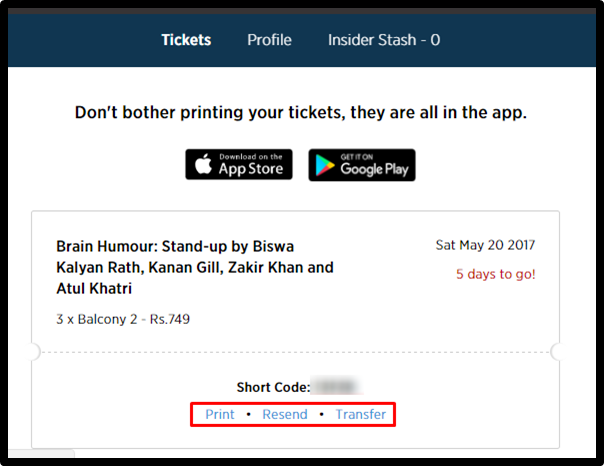Click the blurred short code value
This screenshot has height=466, width=604.
tap(337, 387)
